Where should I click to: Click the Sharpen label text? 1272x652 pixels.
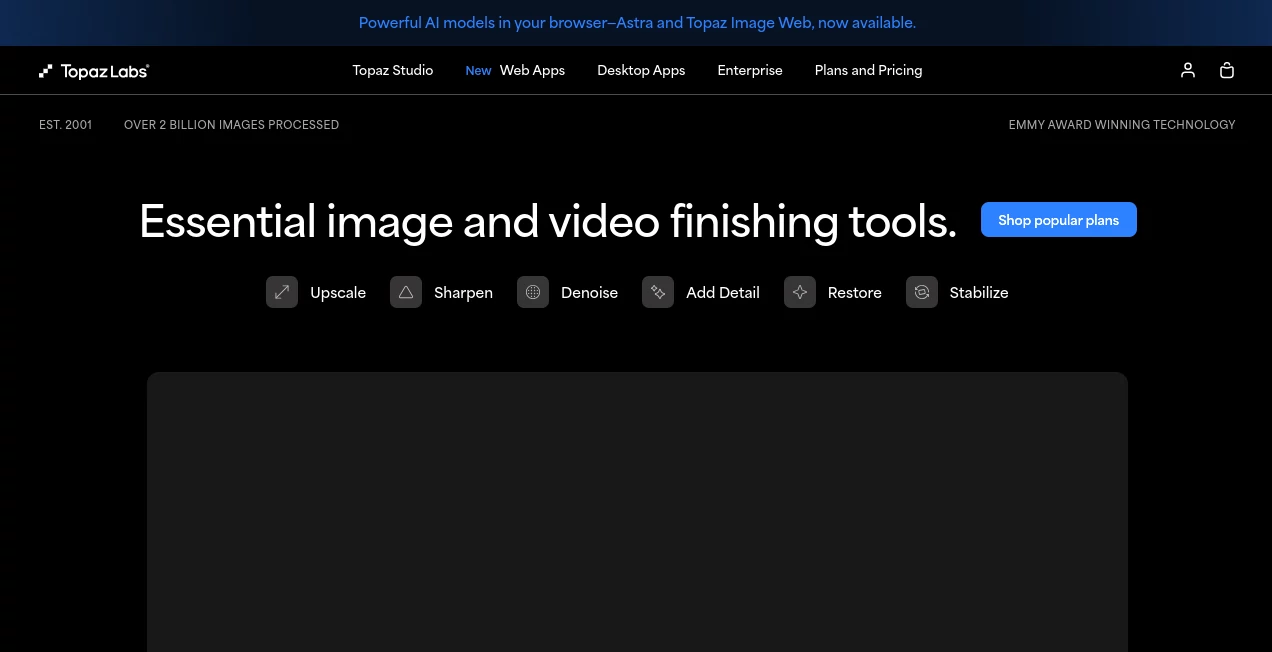(x=463, y=292)
